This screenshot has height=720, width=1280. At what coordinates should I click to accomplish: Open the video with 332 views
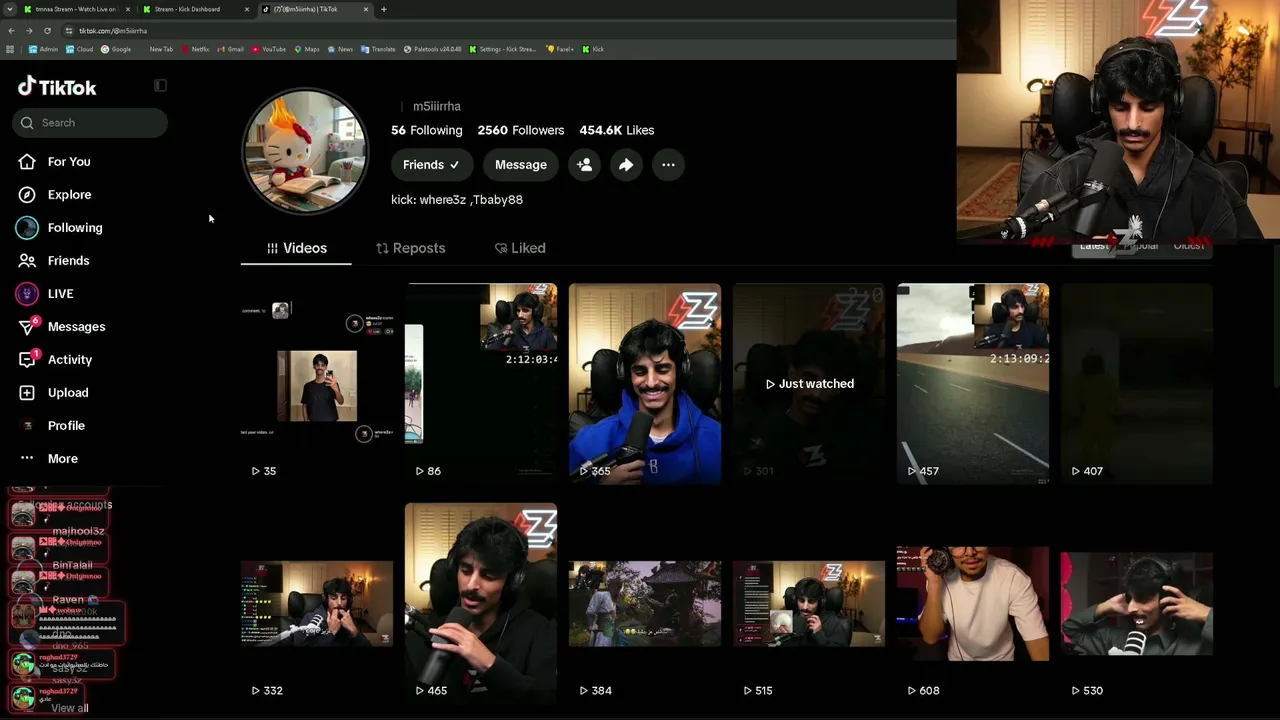(317, 603)
